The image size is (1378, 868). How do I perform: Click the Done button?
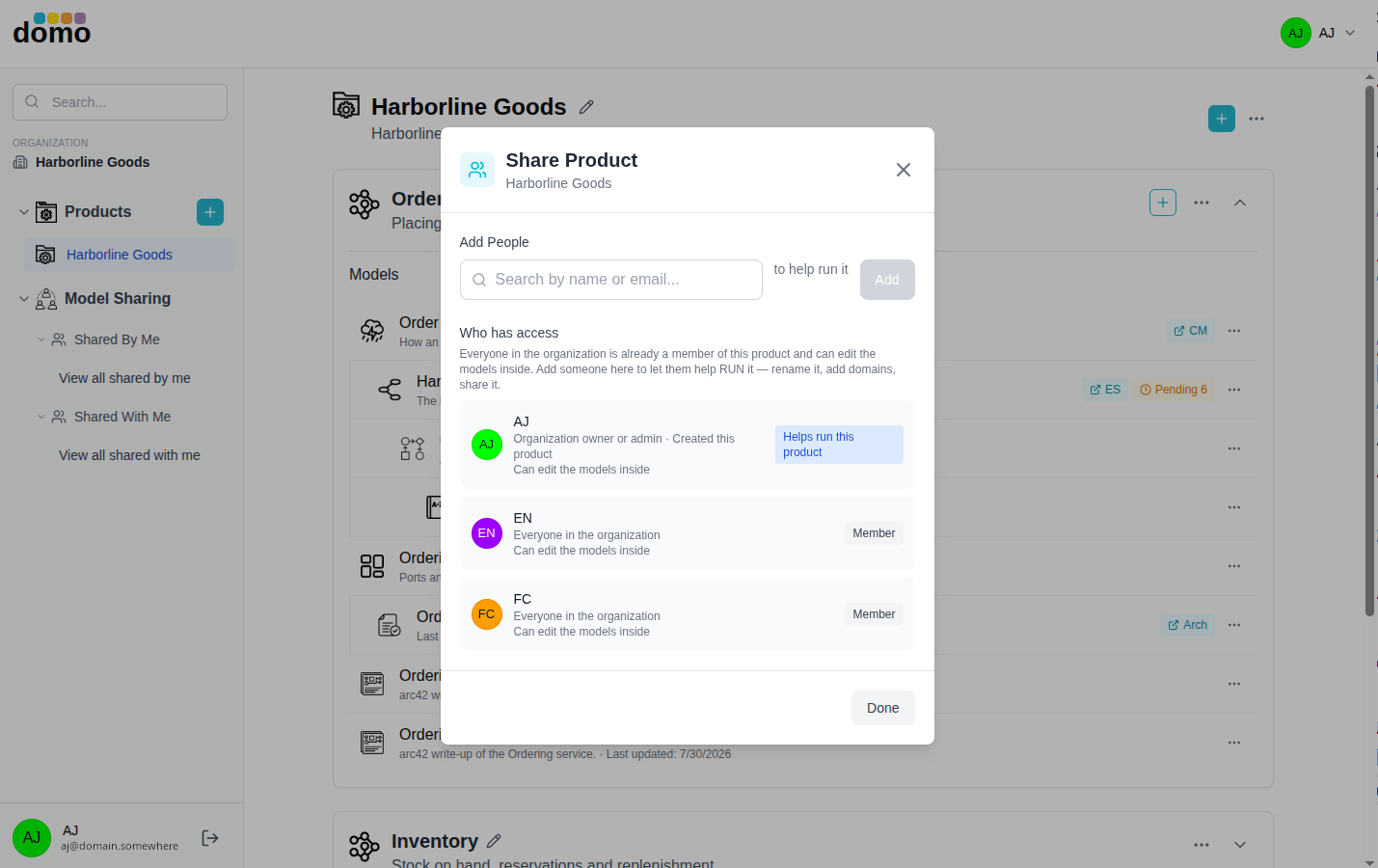coord(882,708)
